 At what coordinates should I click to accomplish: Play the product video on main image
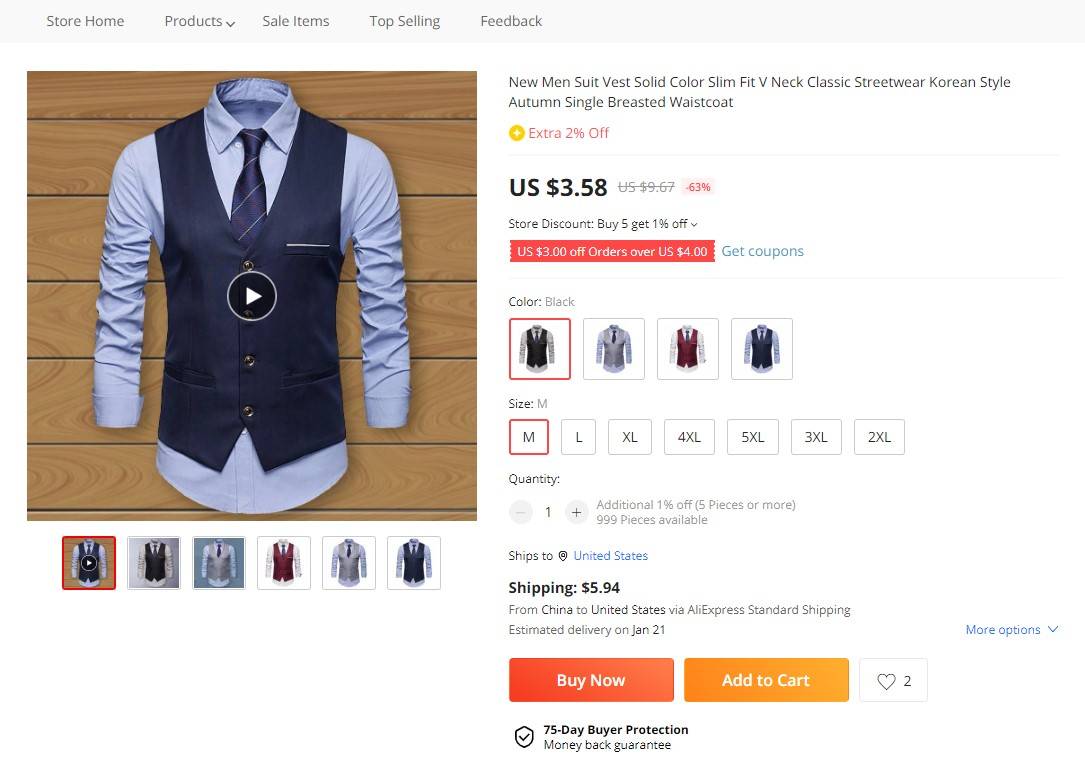tap(252, 296)
